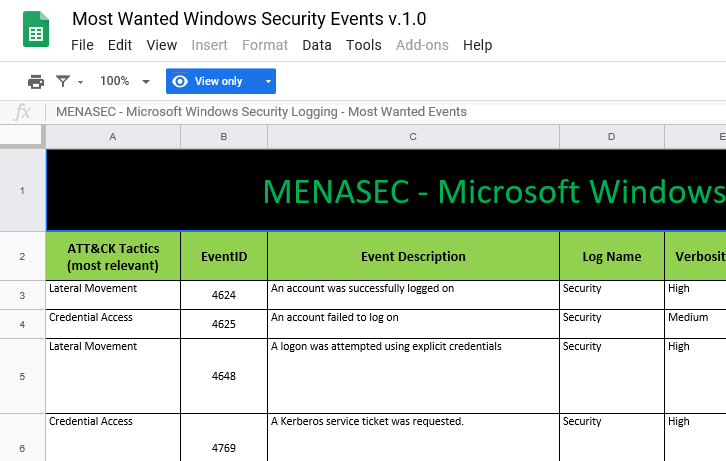Select row 4 header
This screenshot has height=461, width=726.
[22, 324]
